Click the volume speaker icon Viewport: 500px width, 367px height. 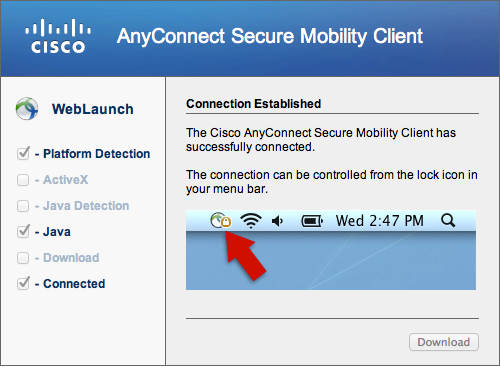tap(277, 221)
